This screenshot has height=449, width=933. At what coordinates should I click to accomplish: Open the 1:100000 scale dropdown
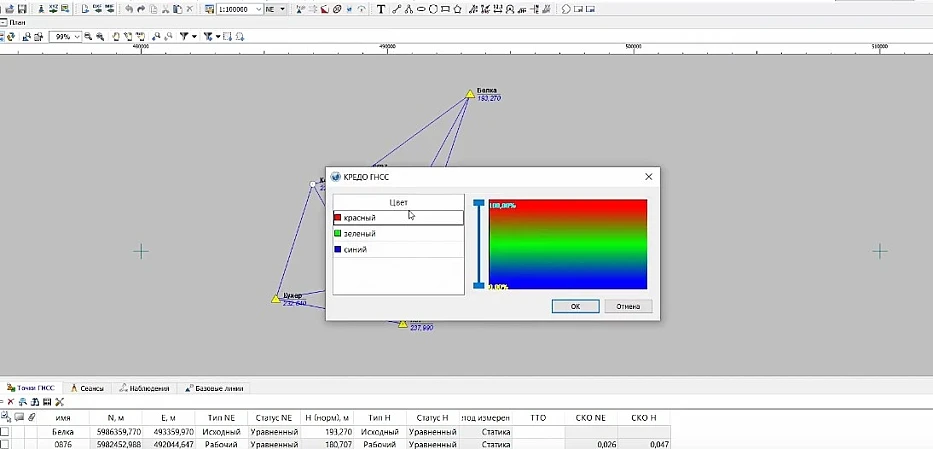(x=258, y=9)
